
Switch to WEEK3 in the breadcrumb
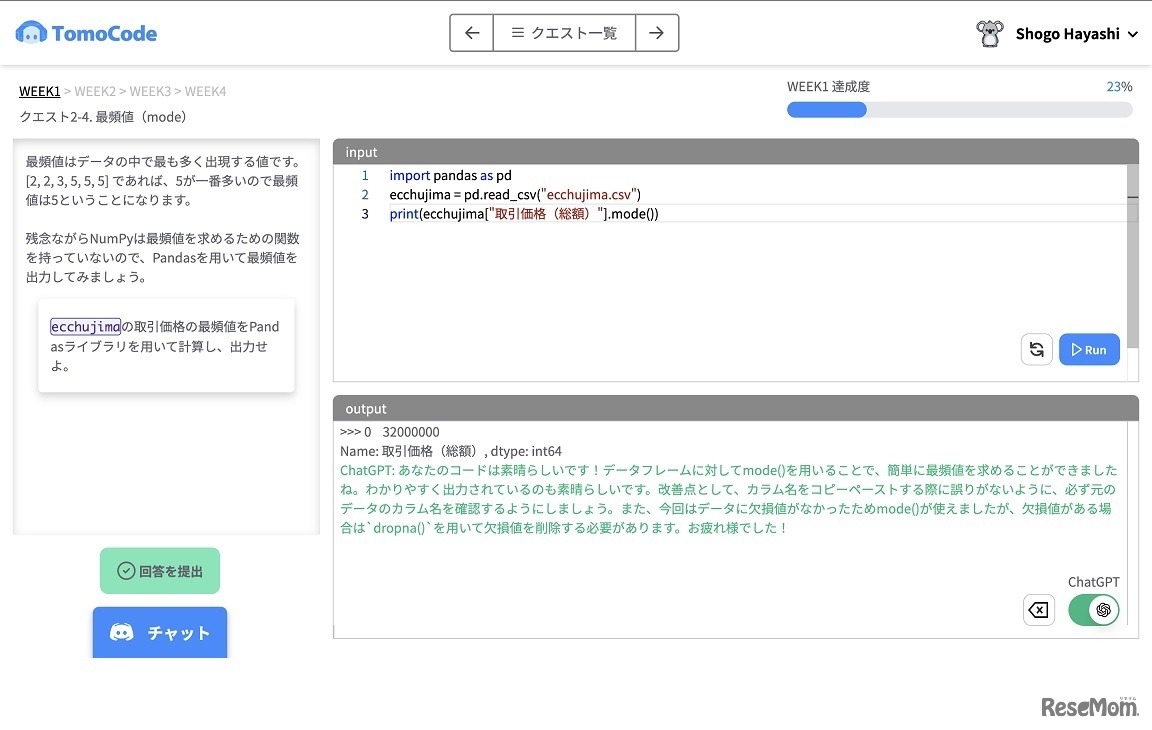[150, 91]
